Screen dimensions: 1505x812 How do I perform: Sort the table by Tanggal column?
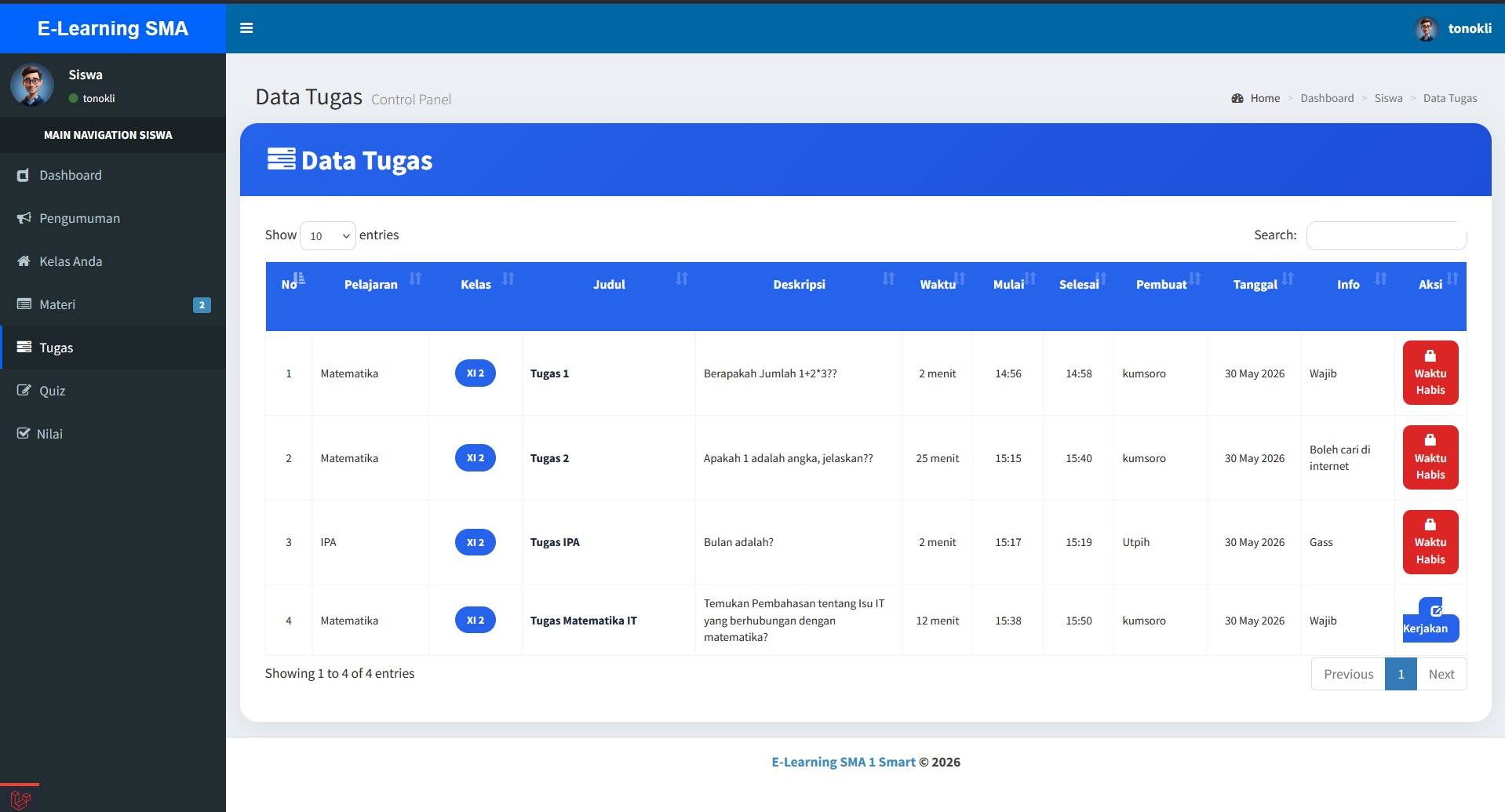pyautogui.click(x=1255, y=297)
